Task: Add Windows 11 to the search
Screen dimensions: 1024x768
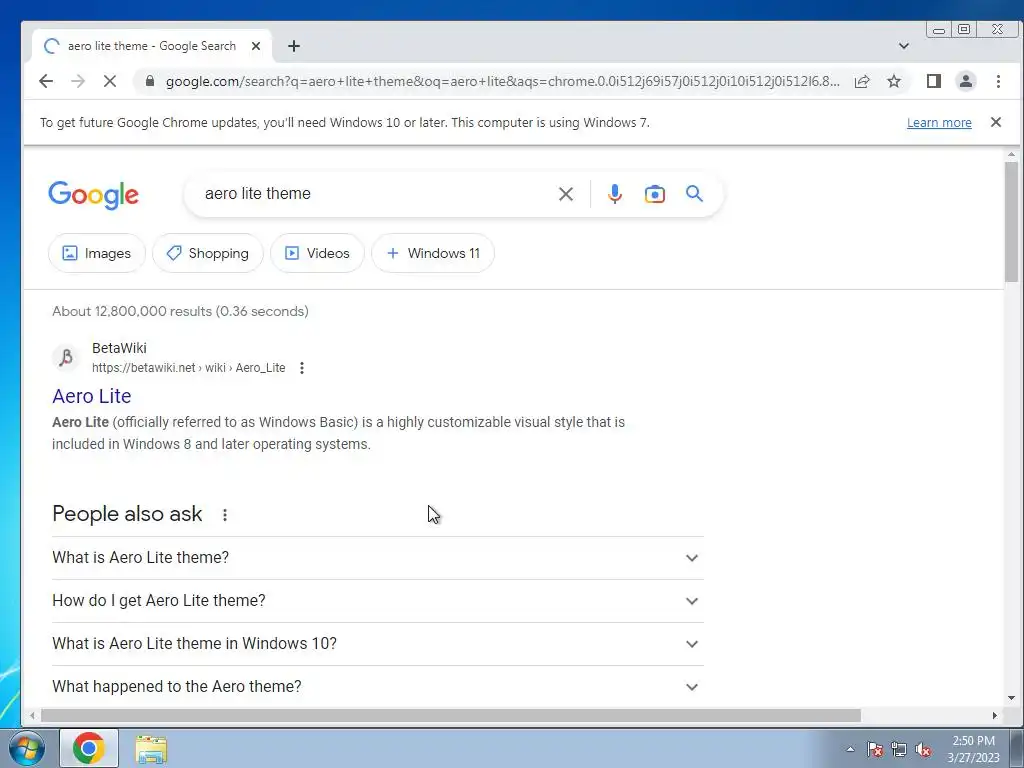Action: coord(433,253)
